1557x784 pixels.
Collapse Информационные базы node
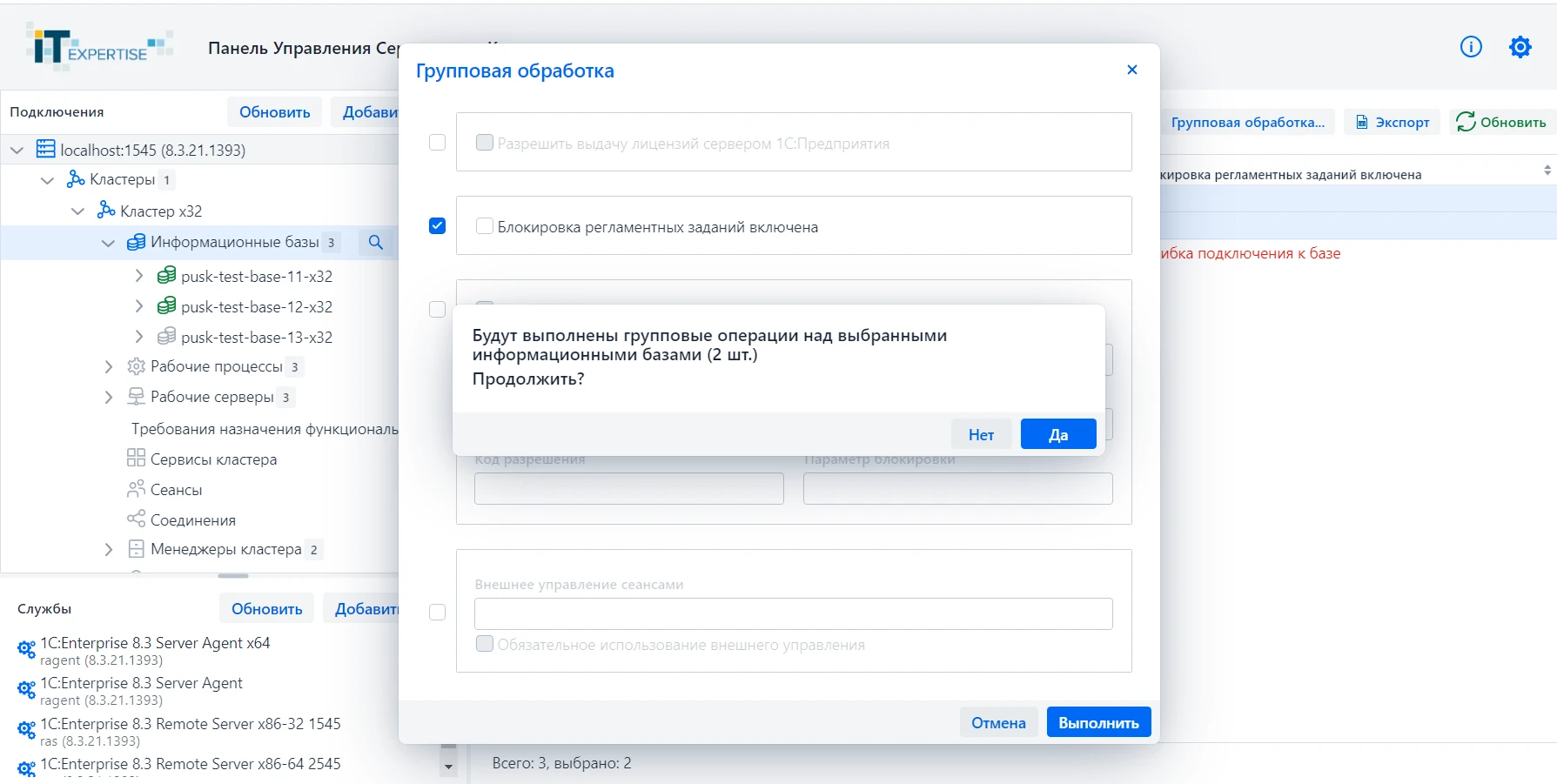pyautogui.click(x=108, y=243)
